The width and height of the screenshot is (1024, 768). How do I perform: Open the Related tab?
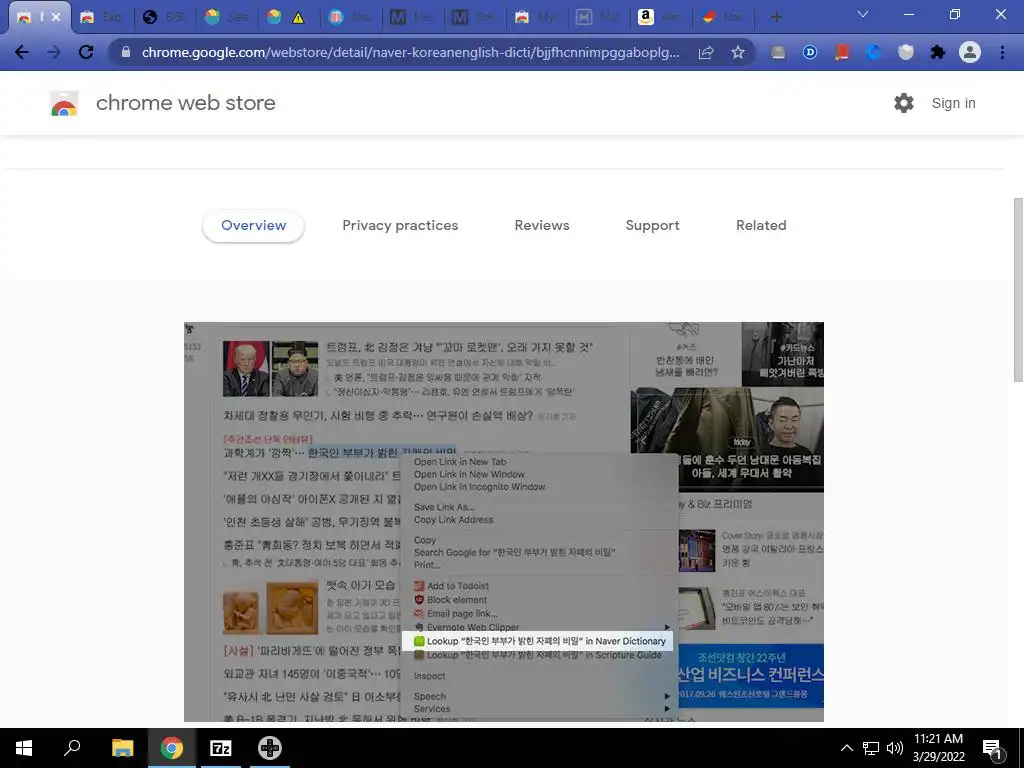tap(761, 225)
